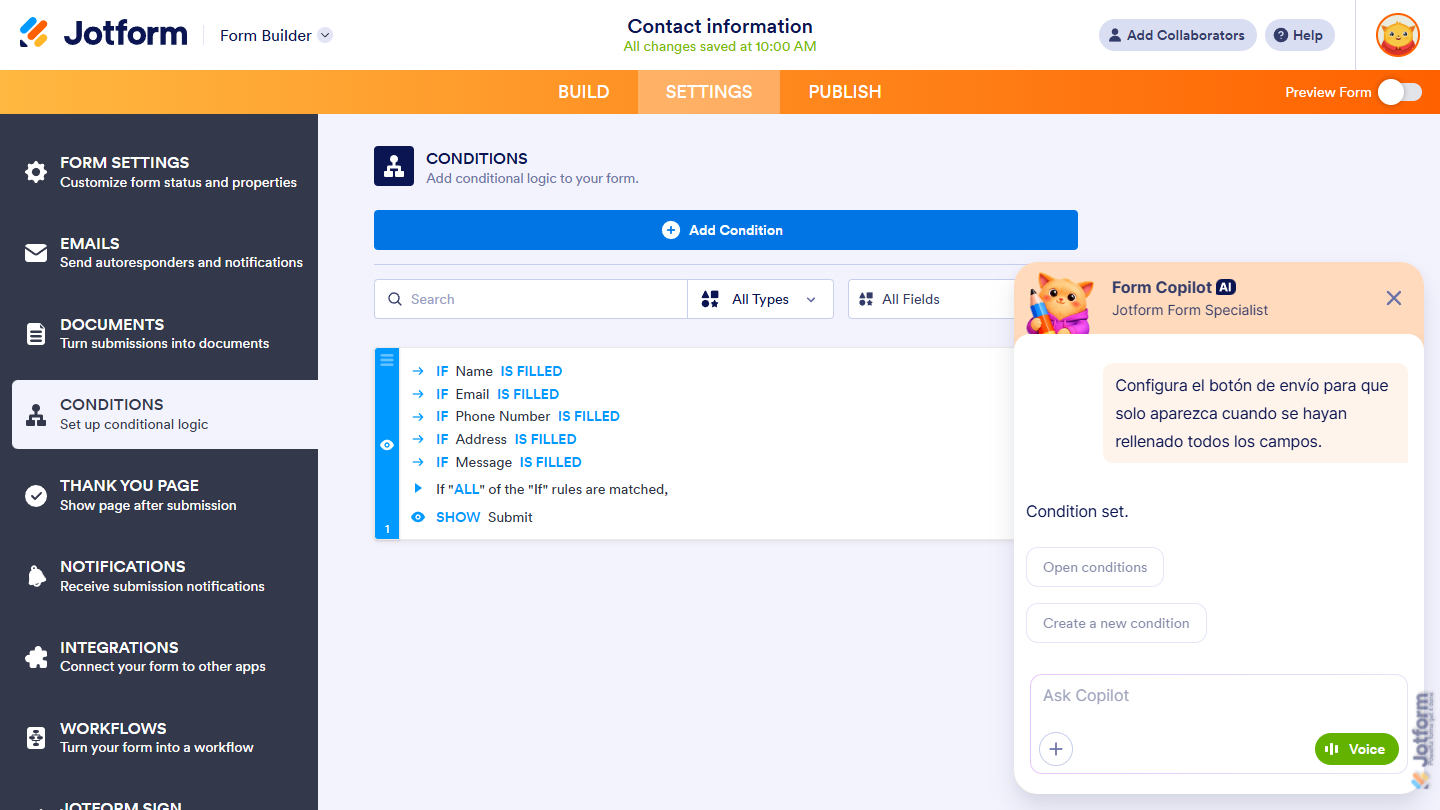Open the Workflows sidebar section

point(36,737)
